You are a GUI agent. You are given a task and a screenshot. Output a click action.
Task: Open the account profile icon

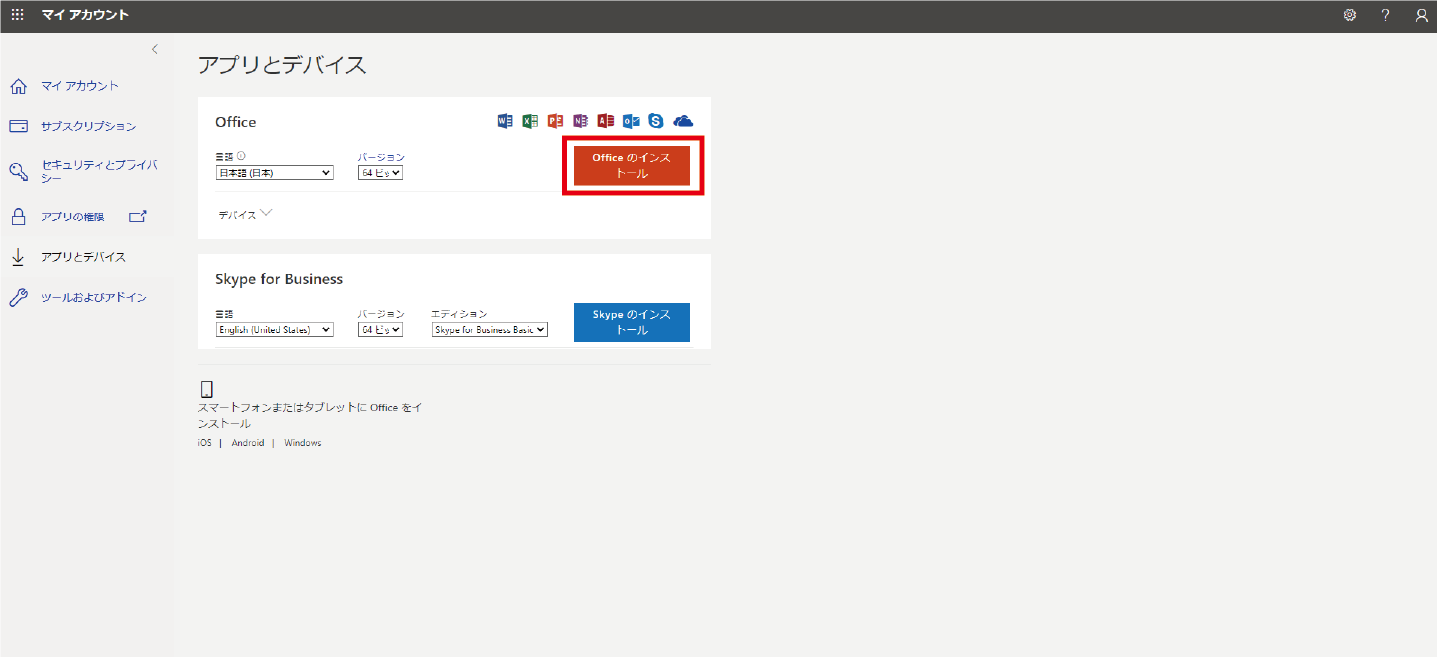(1421, 15)
